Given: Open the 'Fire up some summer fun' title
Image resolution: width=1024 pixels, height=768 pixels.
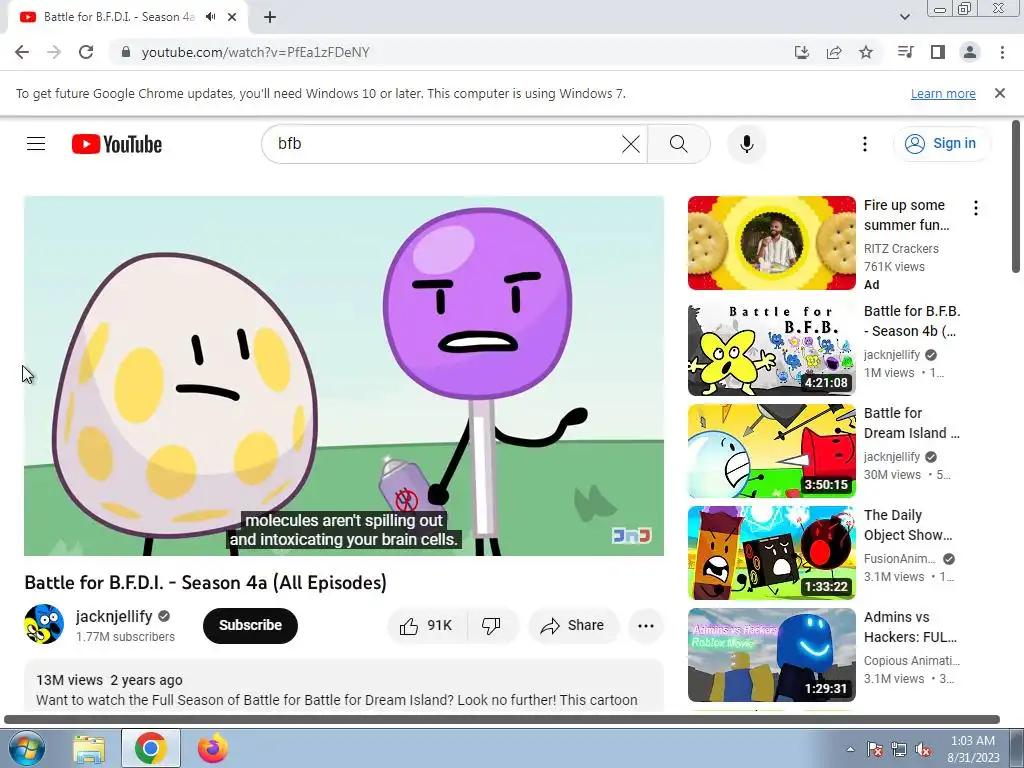Looking at the screenshot, I should [x=906, y=215].
